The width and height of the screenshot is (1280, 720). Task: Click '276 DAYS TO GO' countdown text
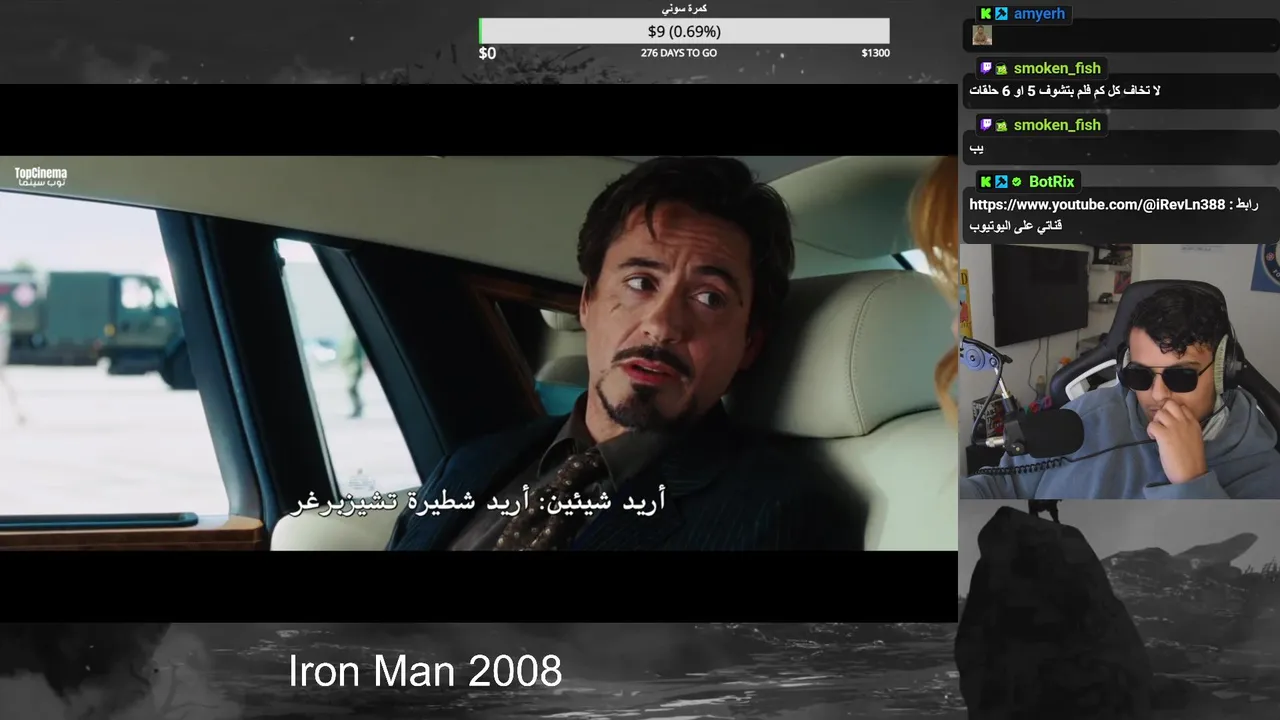click(679, 53)
